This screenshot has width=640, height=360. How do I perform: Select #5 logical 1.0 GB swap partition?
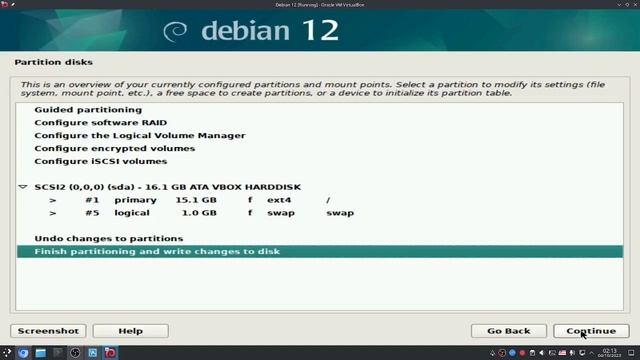pyautogui.click(x=320, y=213)
